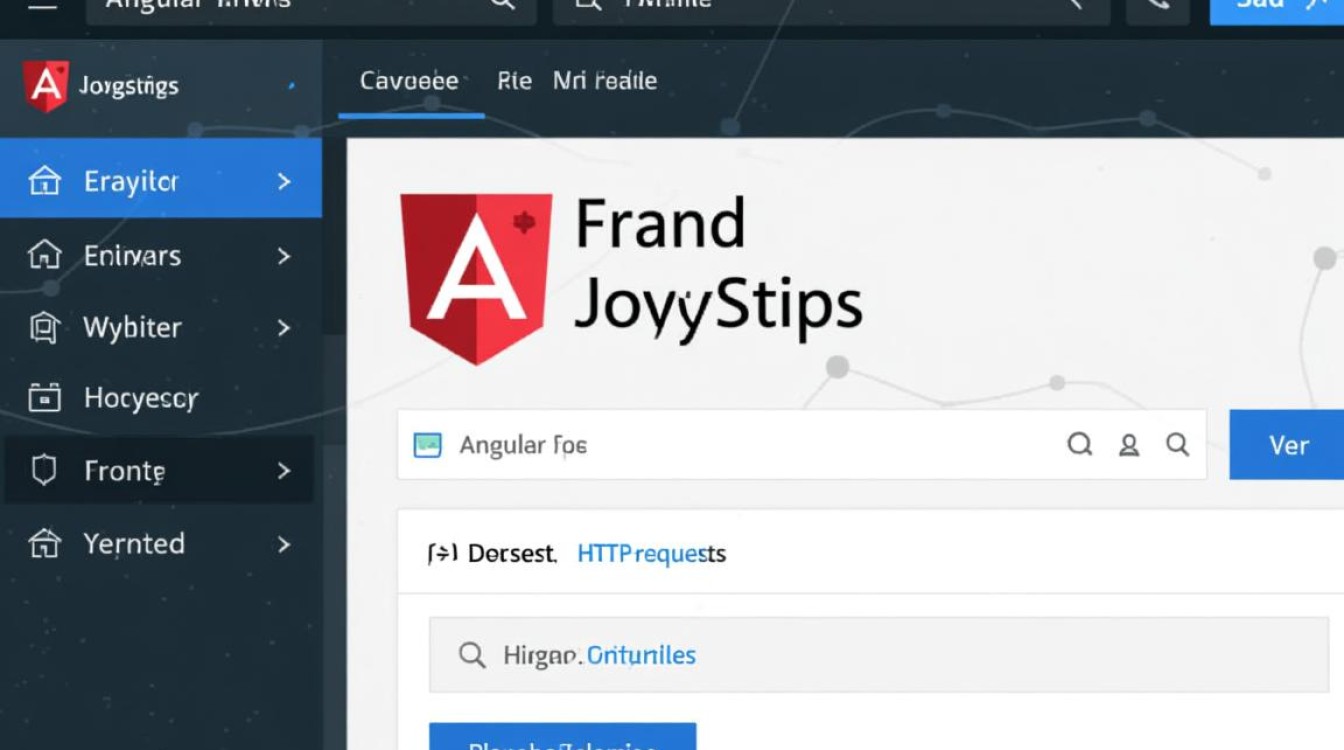Select the Fronte shield icon
1344x750 pixels.
coord(47,470)
